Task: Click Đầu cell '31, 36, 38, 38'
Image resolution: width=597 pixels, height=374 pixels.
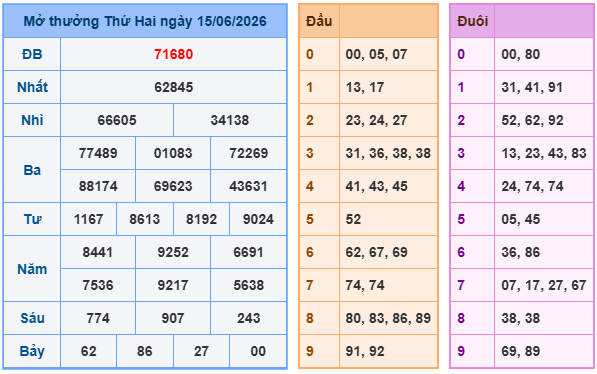Action: pos(388,153)
